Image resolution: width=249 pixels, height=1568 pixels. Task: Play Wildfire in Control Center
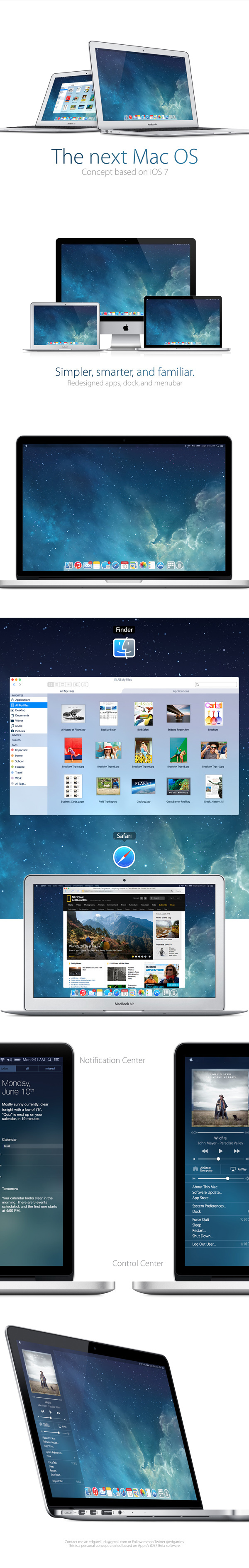point(220,1151)
